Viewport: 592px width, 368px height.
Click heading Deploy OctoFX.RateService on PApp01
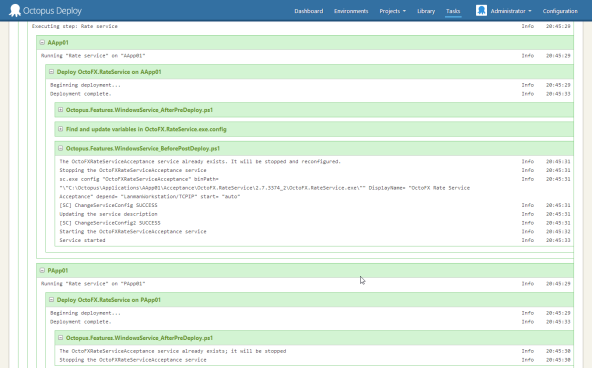tap(108, 300)
